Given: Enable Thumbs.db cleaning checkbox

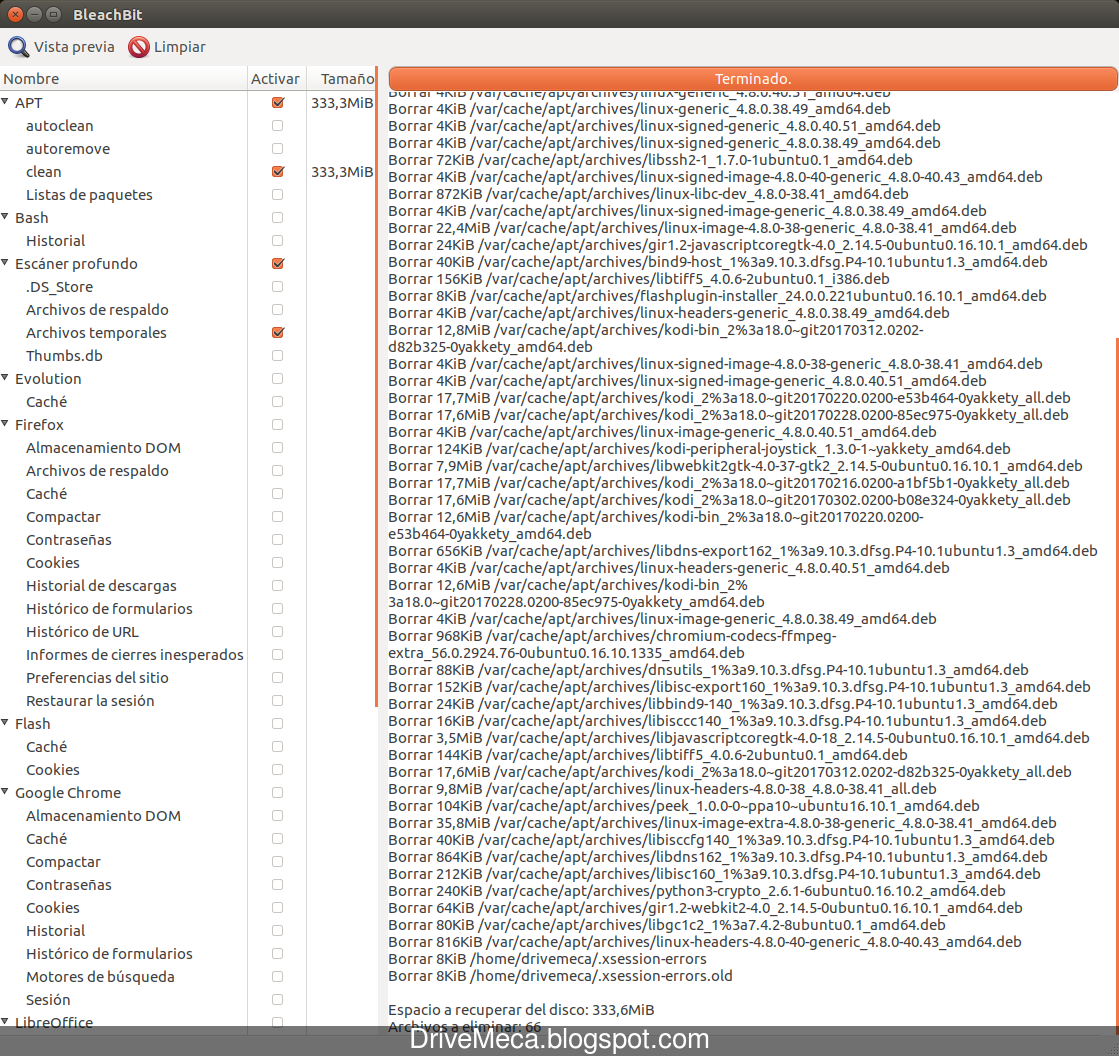Looking at the screenshot, I should point(277,355).
